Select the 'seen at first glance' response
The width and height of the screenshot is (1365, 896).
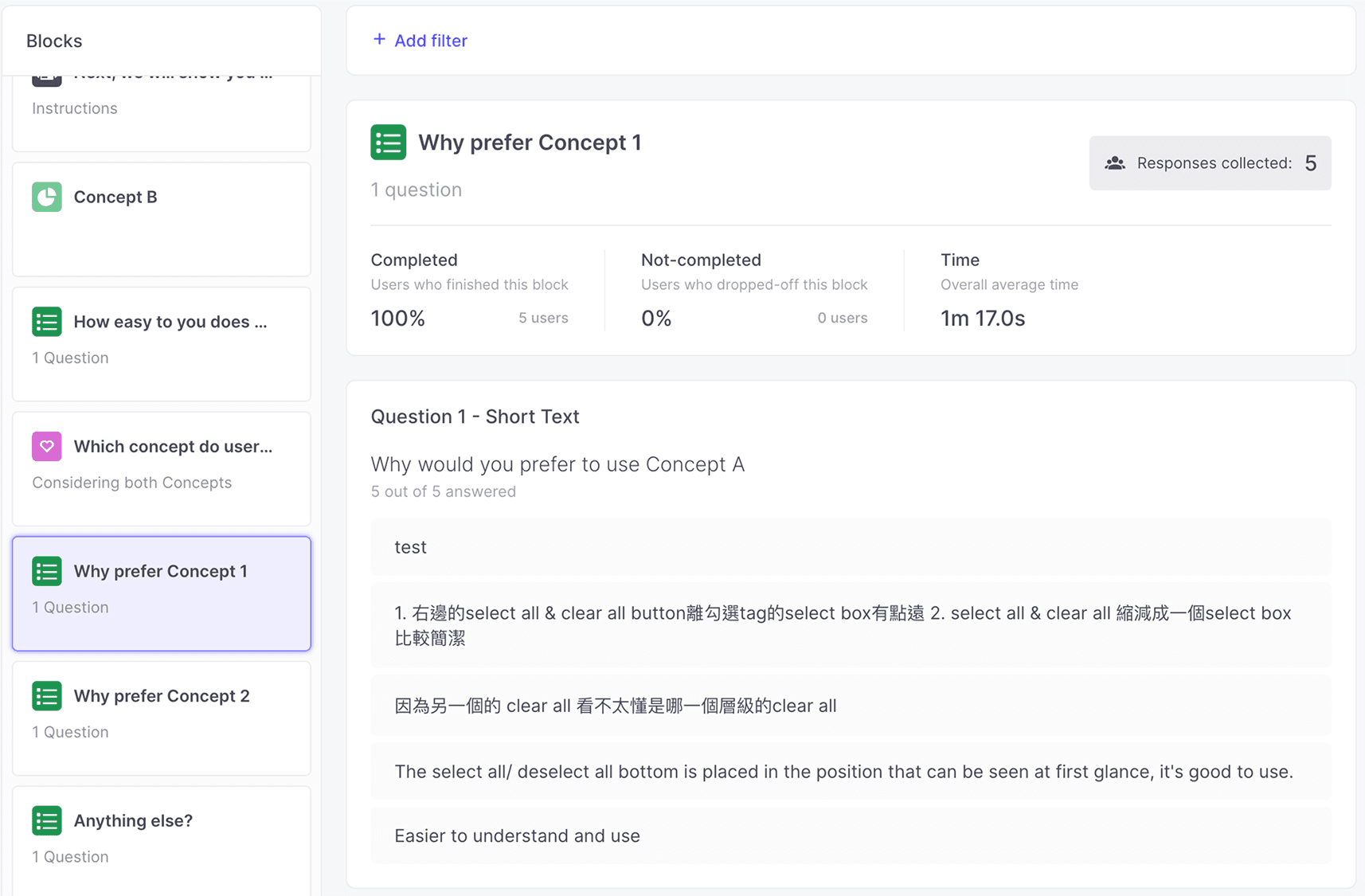coord(851,772)
